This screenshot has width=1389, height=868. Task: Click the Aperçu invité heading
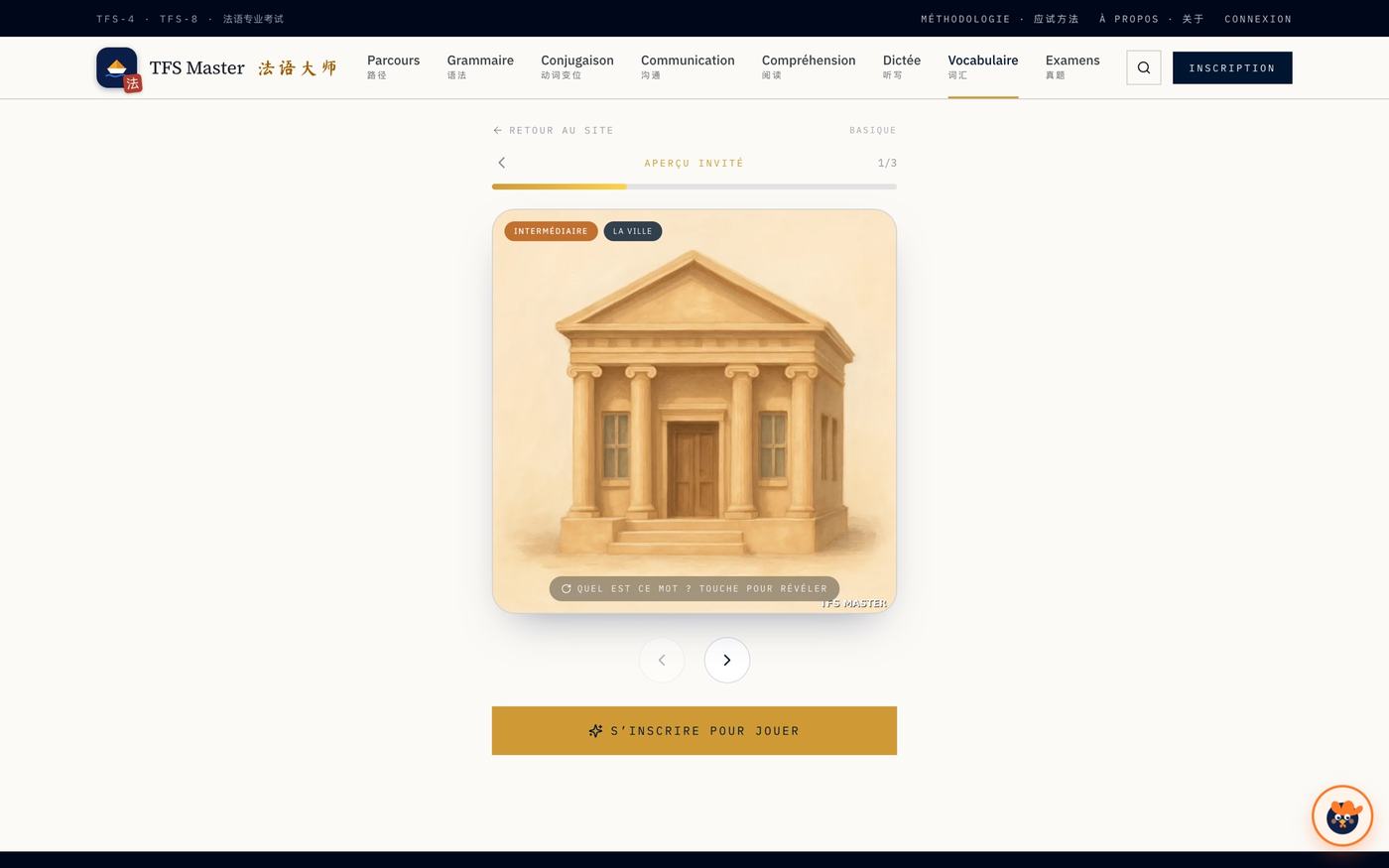click(694, 163)
